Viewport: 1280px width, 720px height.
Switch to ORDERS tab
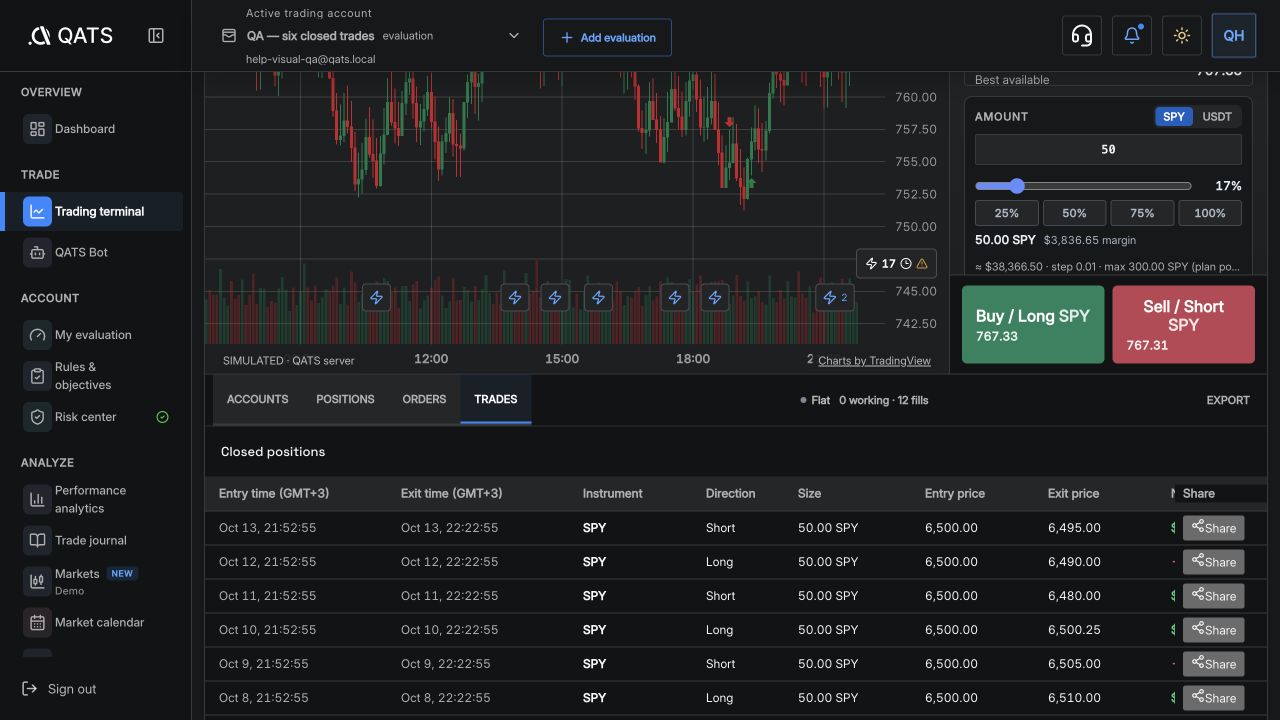(x=424, y=399)
